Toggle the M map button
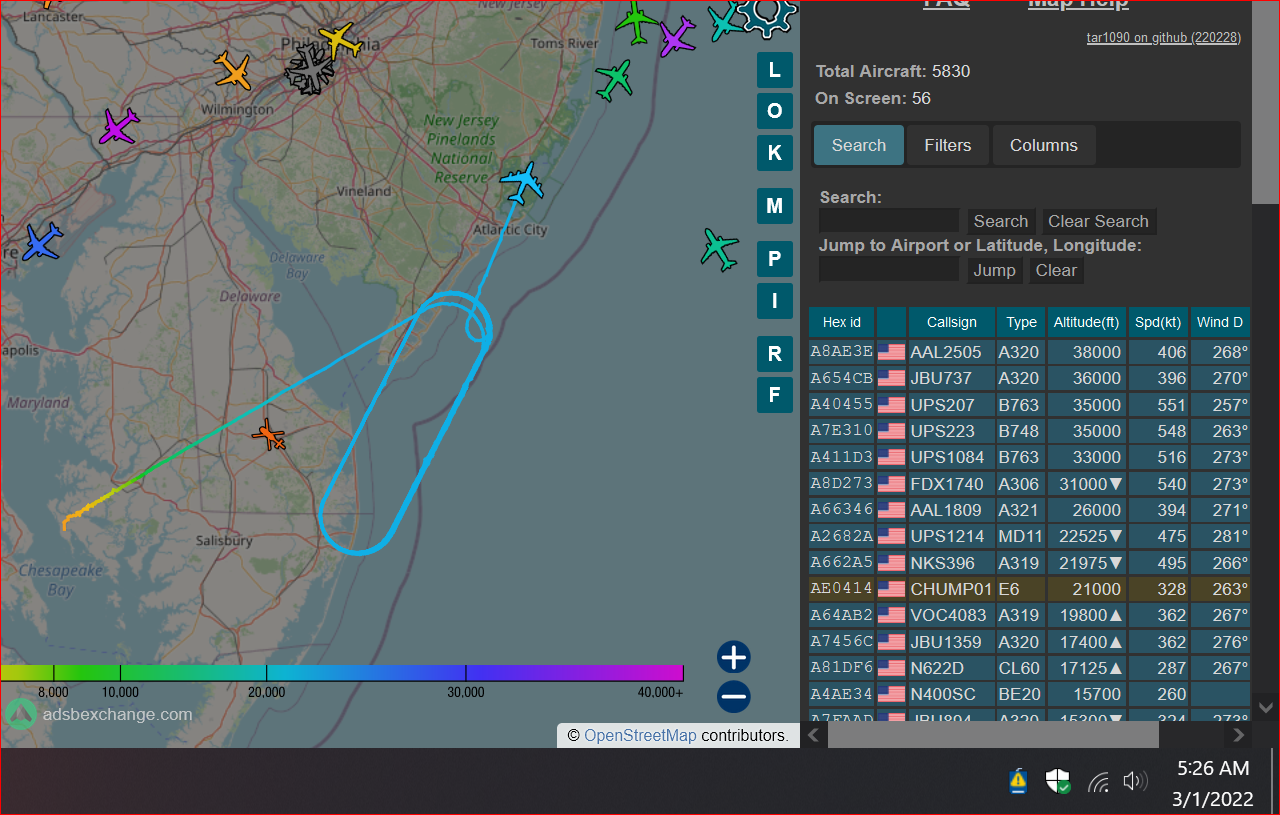1280x815 pixels. (774, 206)
